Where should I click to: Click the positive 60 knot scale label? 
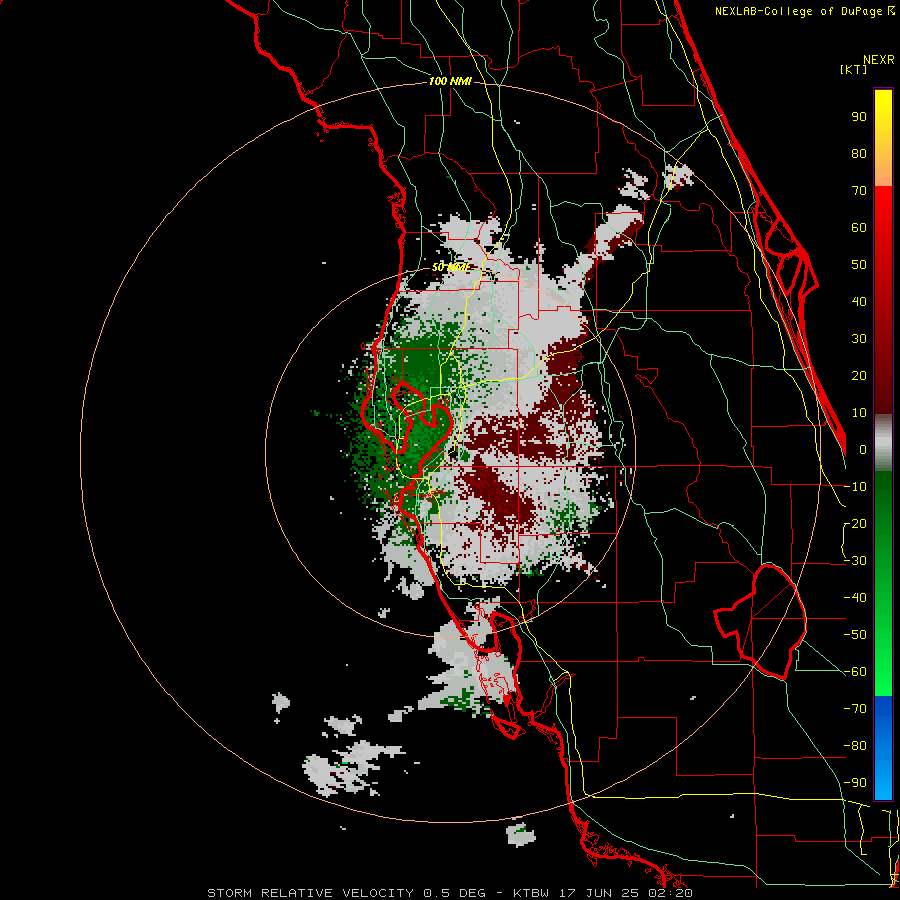859,228
